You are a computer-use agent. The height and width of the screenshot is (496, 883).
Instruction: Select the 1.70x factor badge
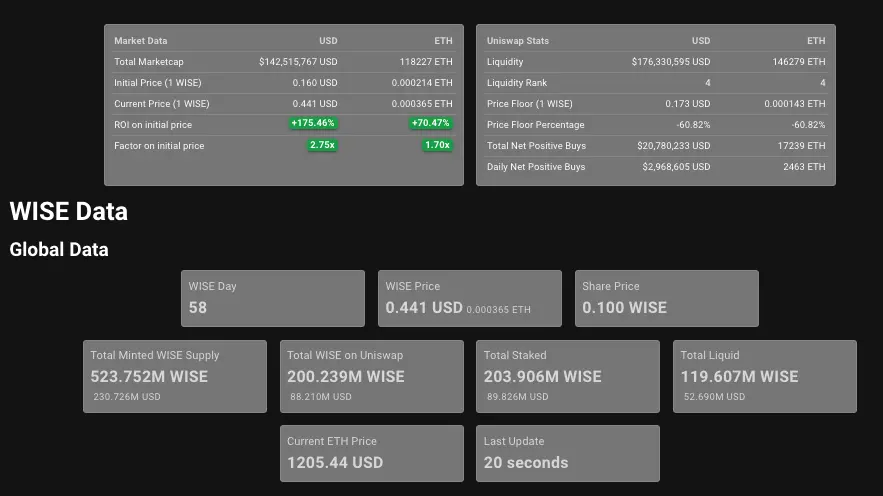pyautogui.click(x=437, y=145)
